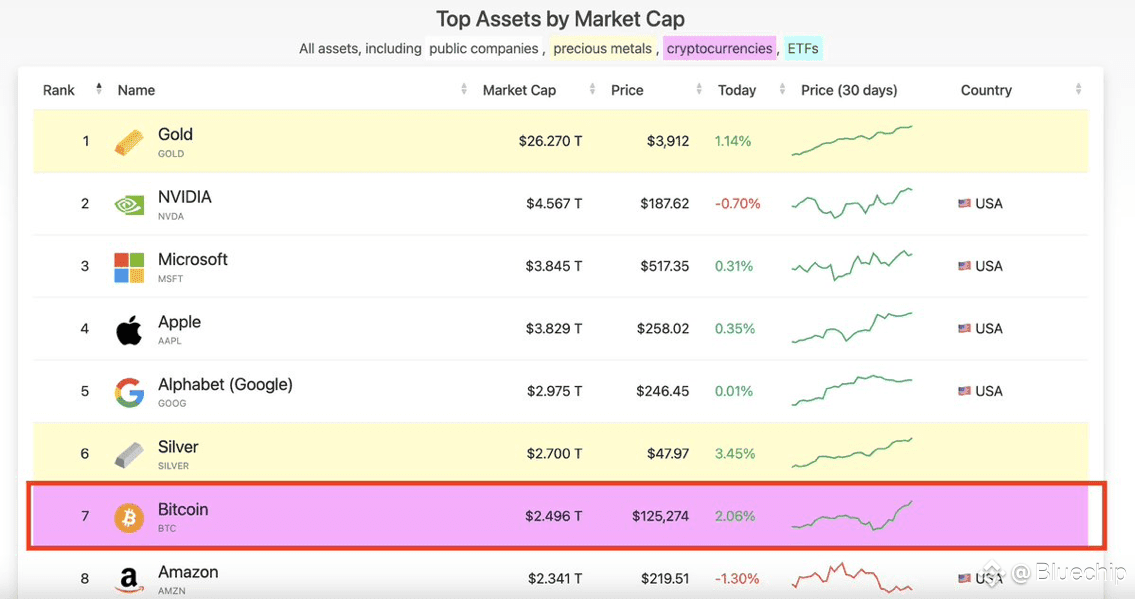
Task: Click the Silver bar icon
Action: click(x=129, y=455)
